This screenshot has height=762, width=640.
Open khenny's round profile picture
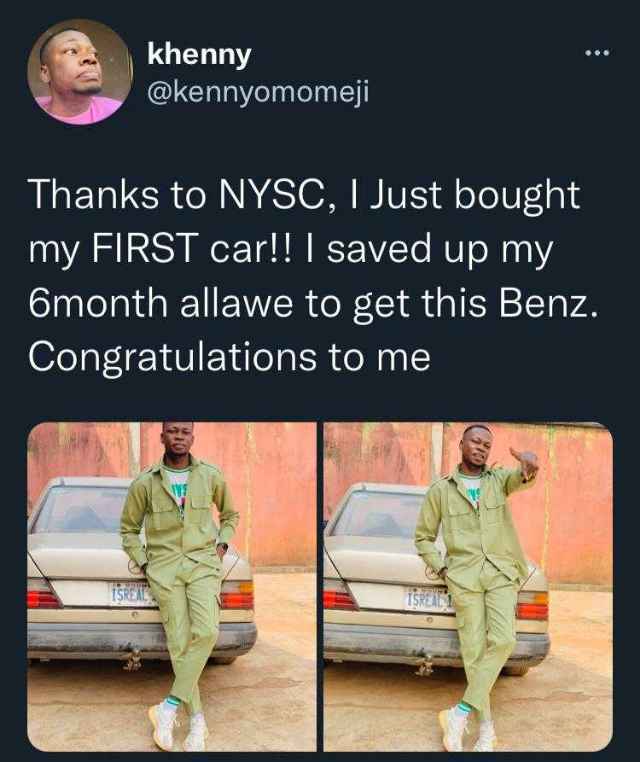click(80, 73)
